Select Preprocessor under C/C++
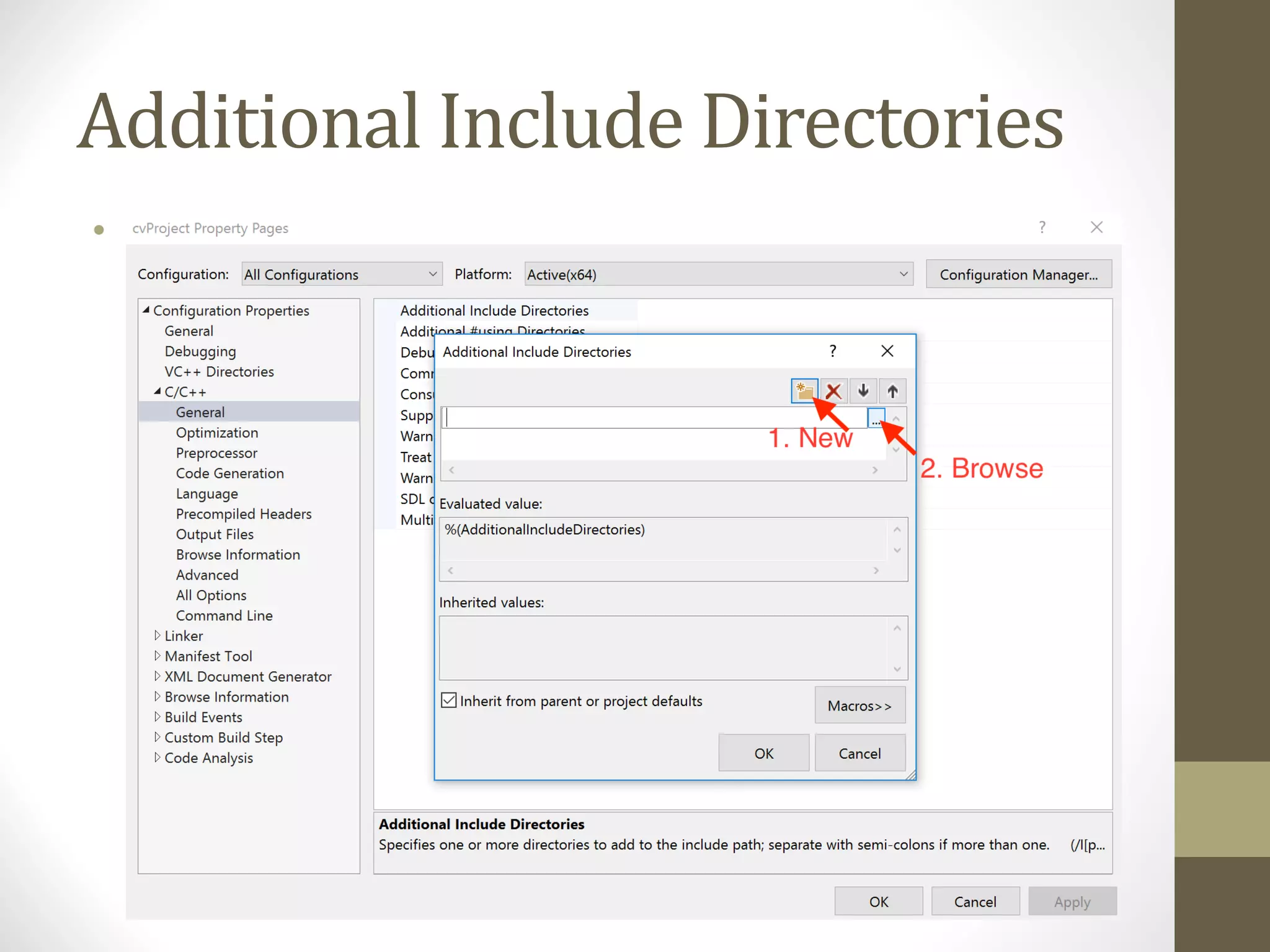The image size is (1270, 952). pyautogui.click(x=216, y=453)
